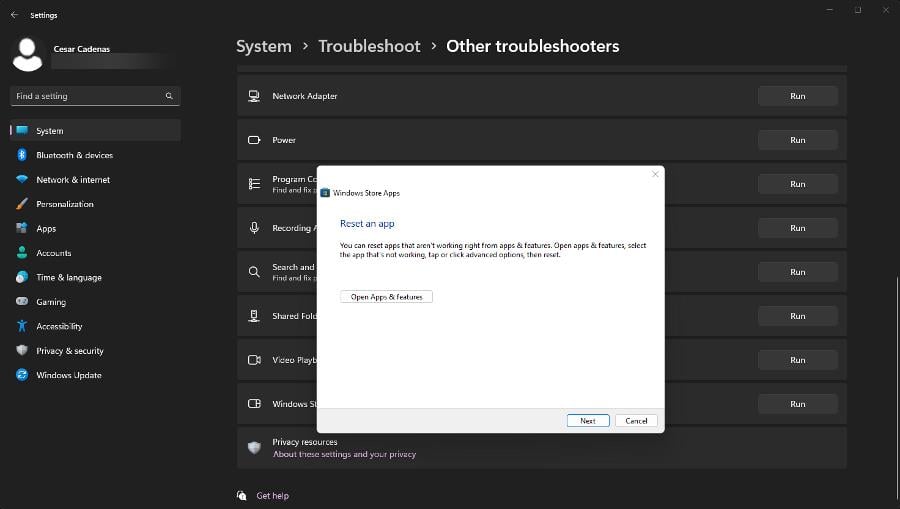Click the Gaming controller icon
This screenshot has height=509, width=900.
coord(22,301)
